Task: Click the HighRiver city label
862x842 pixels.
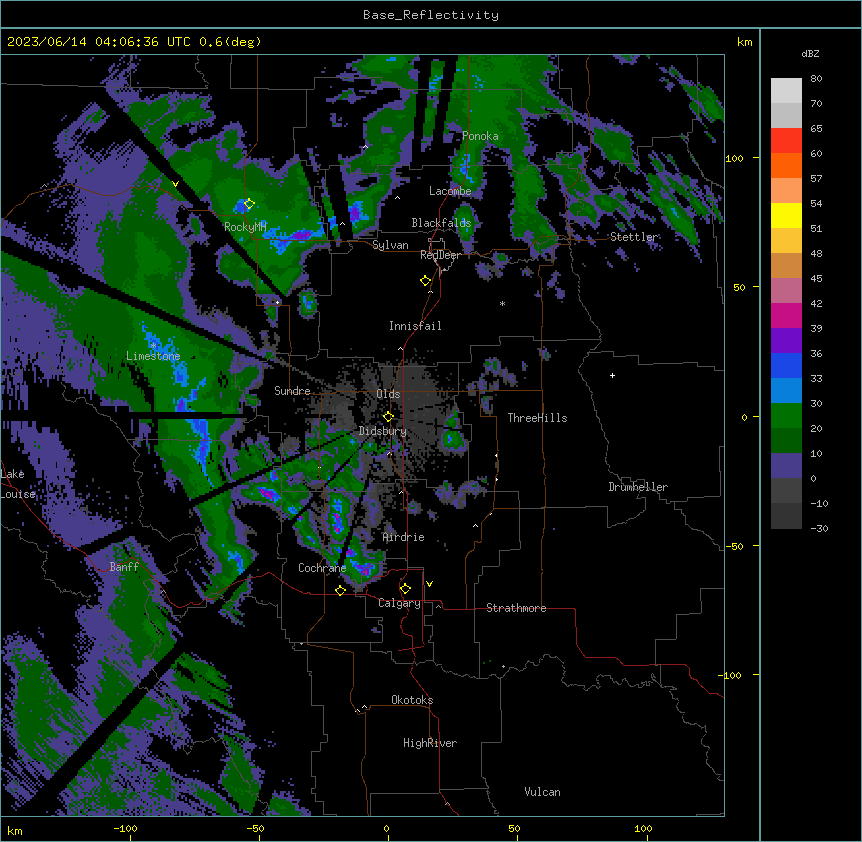Action: (x=430, y=743)
